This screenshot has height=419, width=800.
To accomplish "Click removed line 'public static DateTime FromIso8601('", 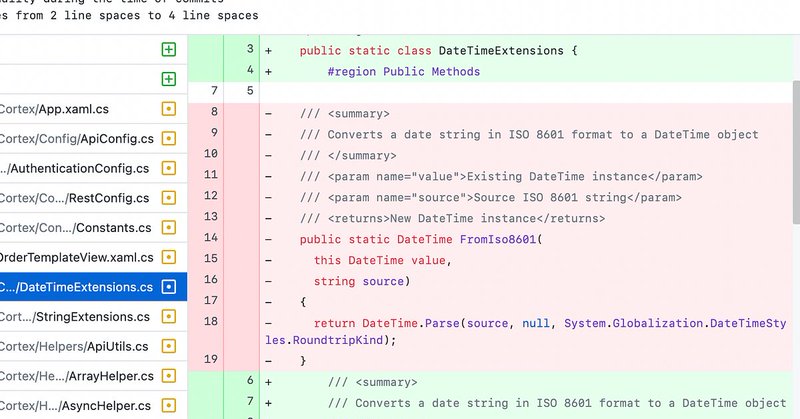I will tap(421, 239).
